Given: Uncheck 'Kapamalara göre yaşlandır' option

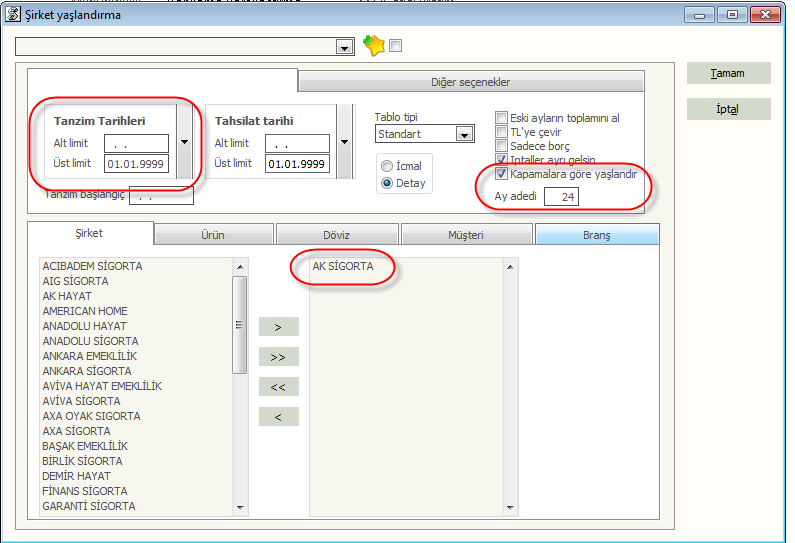Looking at the screenshot, I should click(502, 173).
